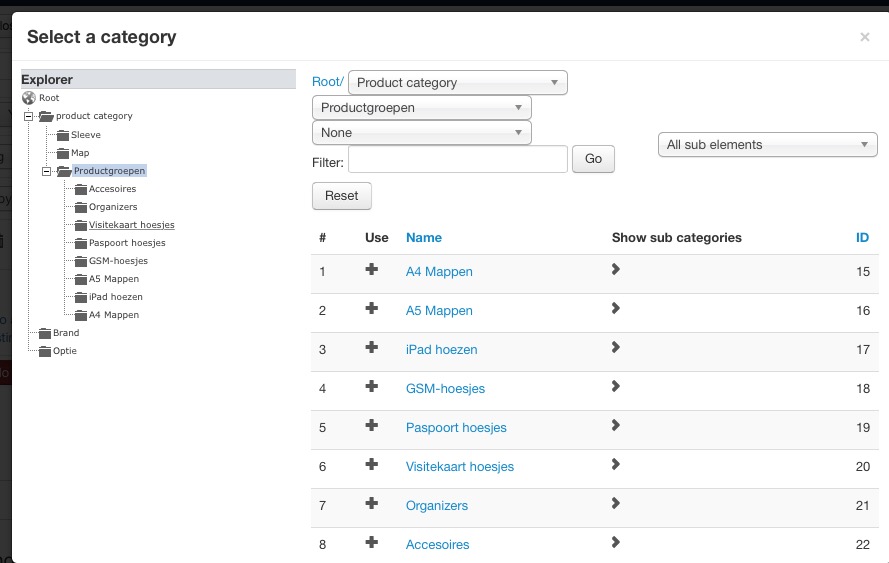Add Visitekaart hoesjes using its plus icon
Image resolution: width=889 pixels, height=563 pixels.
point(371,464)
